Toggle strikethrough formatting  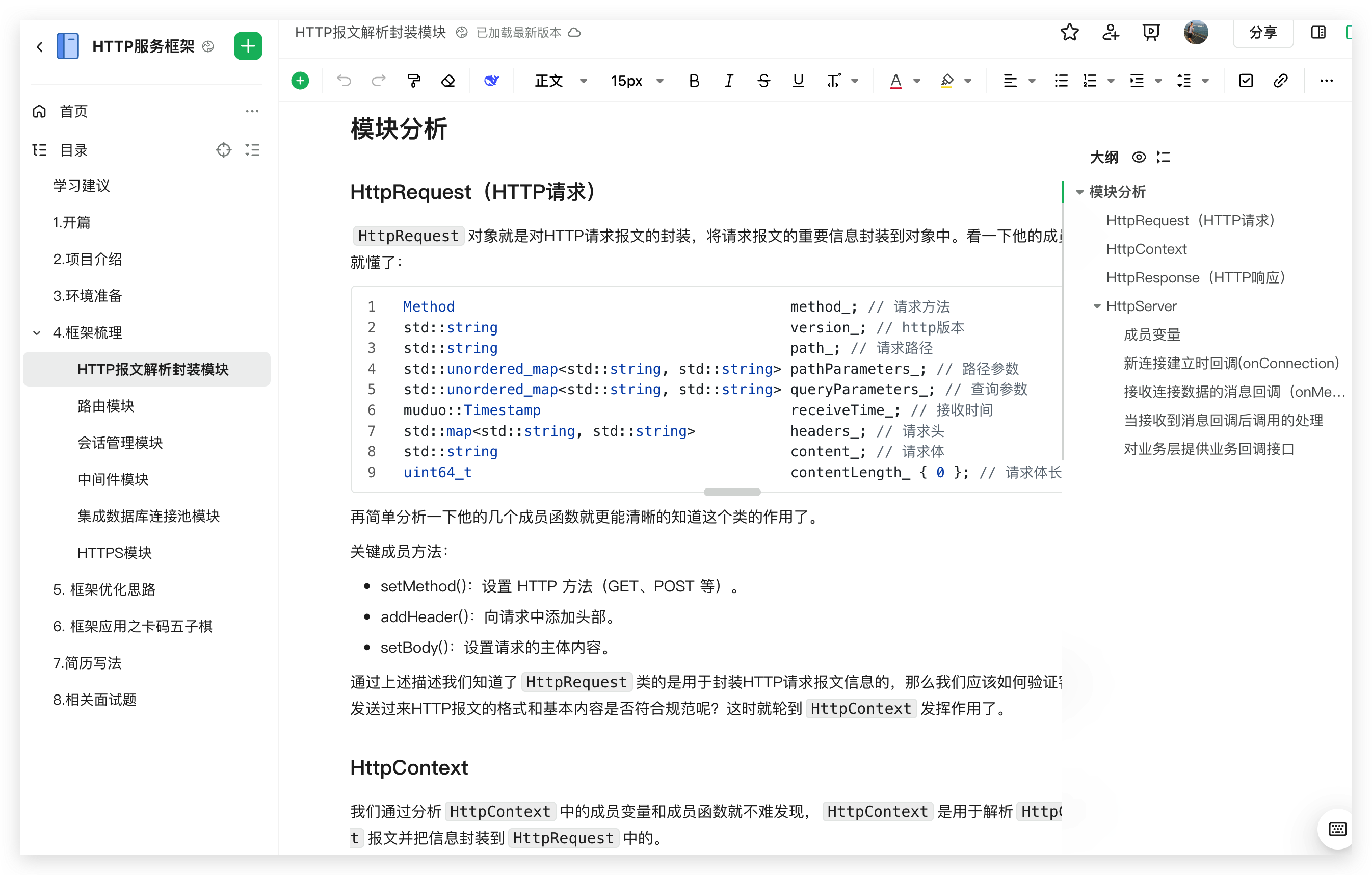point(764,81)
